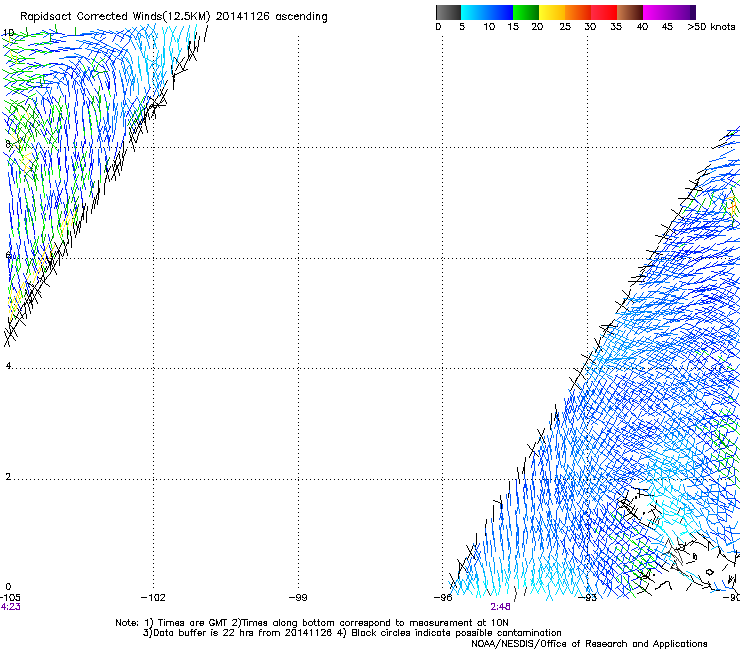Screen dimensions: 740x650
Task: Click the latitude label '0'
Action: click(8, 587)
